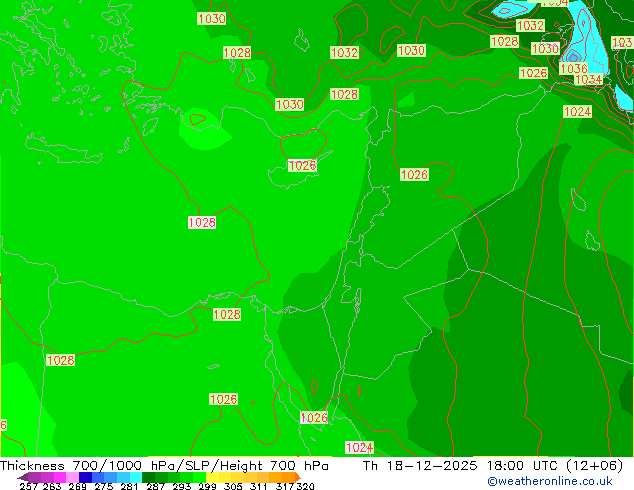634x490 pixels.
Task: Click the legend value 275
Action: pos(104,486)
